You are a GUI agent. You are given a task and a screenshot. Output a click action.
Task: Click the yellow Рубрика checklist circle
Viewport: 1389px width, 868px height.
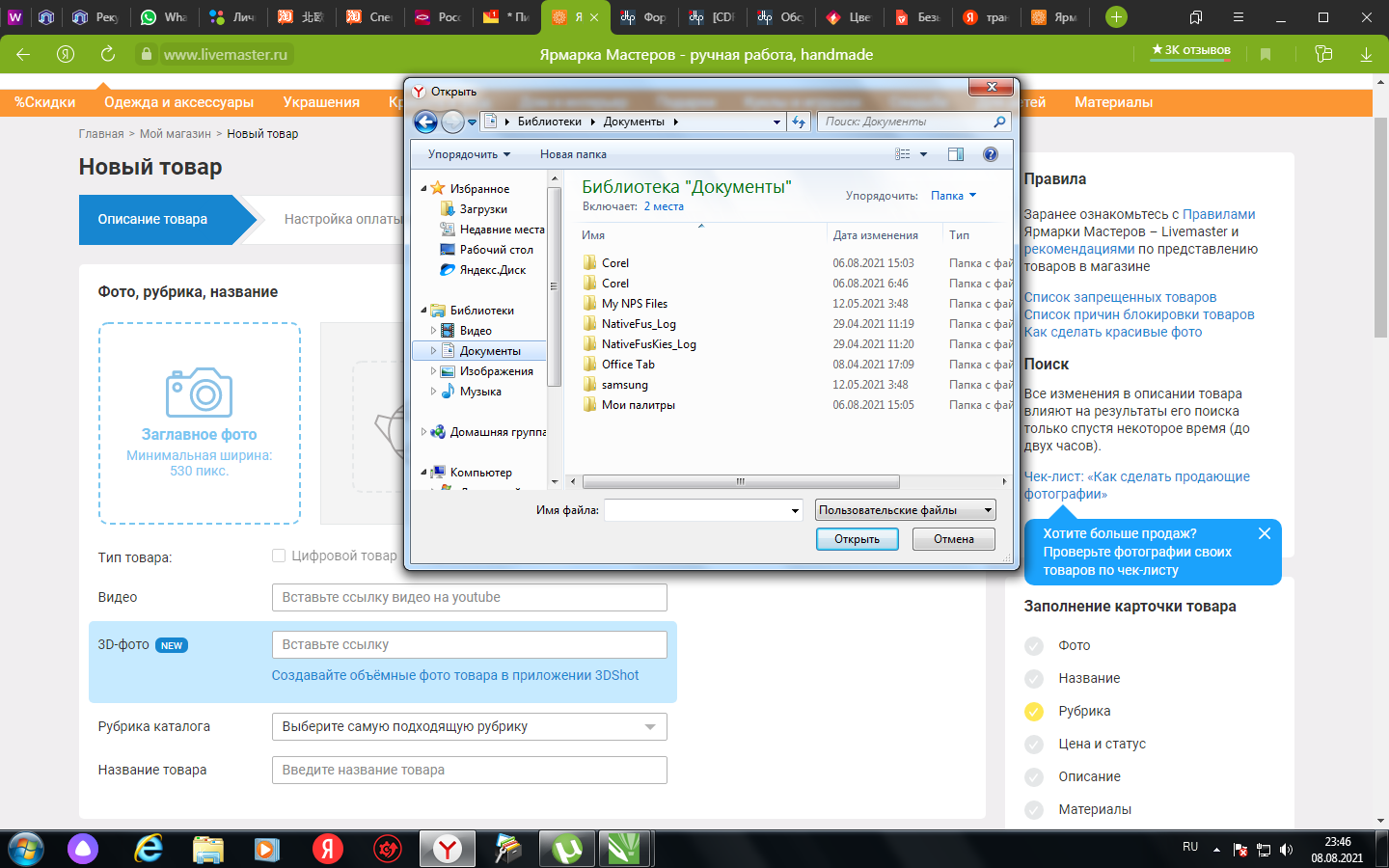1034,712
